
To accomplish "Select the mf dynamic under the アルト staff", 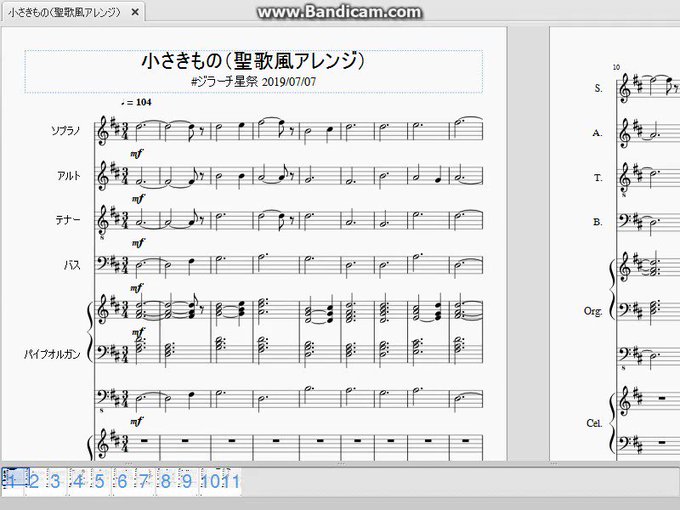I will click(x=137, y=199).
